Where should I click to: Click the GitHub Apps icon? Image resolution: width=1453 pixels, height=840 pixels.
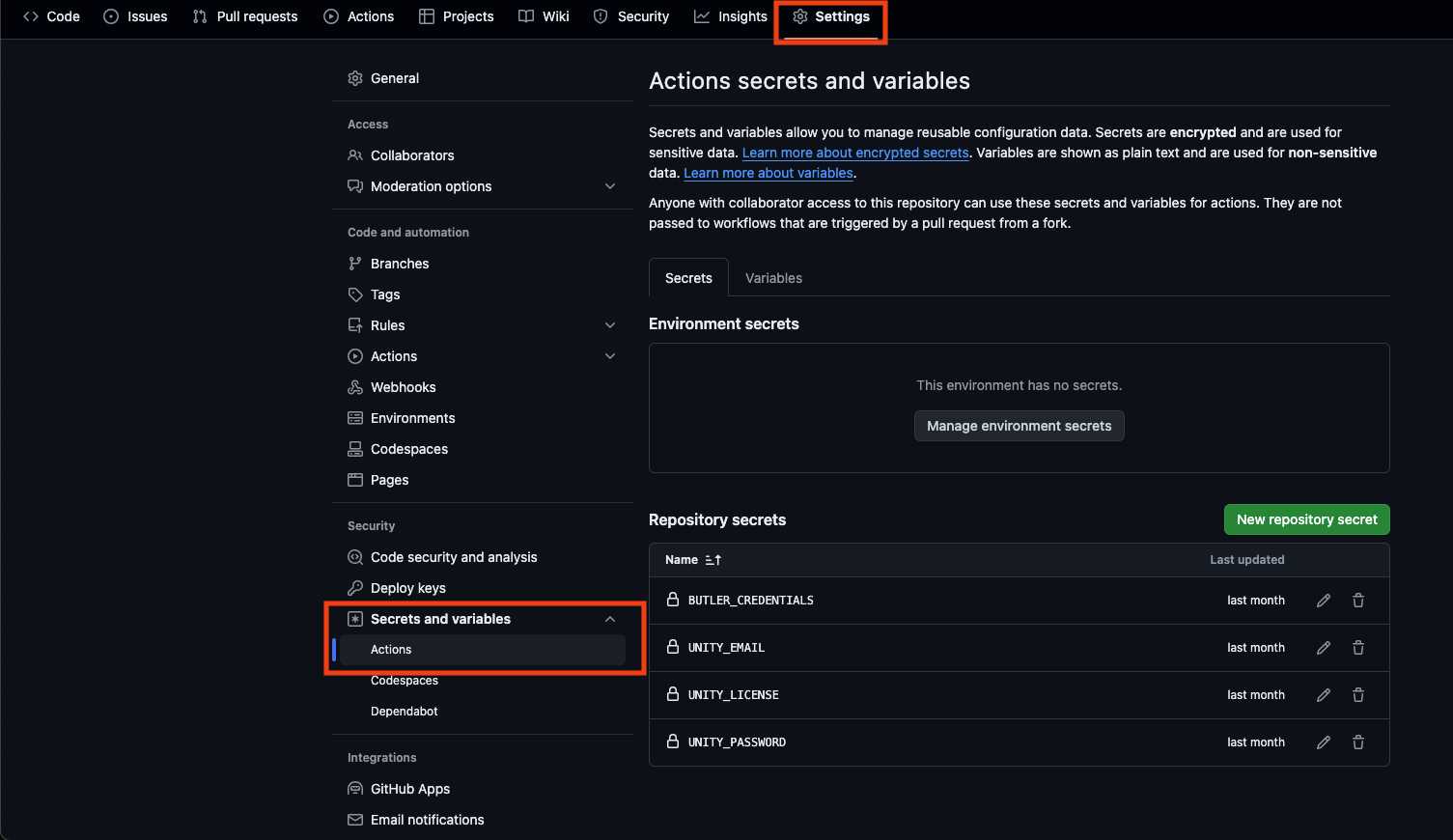[x=355, y=789]
